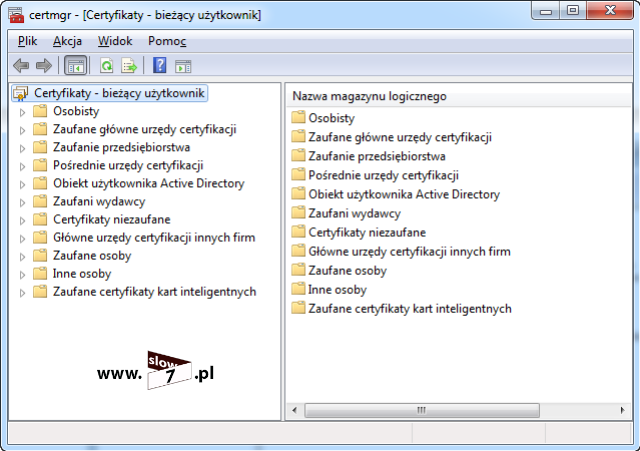Screen dimensions: 640x451
Task: Open the Widok menu
Action: pyautogui.click(x=115, y=41)
